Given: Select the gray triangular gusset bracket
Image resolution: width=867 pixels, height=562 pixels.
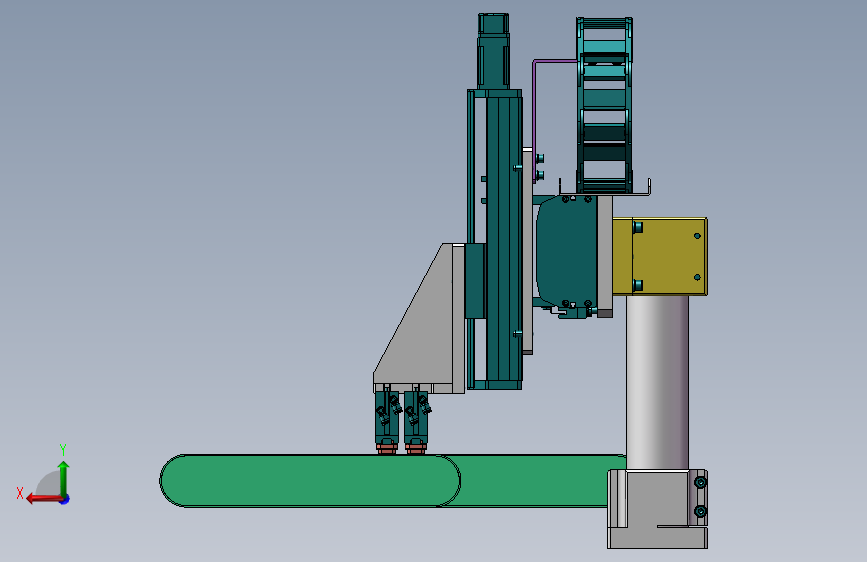Looking at the screenshot, I should 419,319.
